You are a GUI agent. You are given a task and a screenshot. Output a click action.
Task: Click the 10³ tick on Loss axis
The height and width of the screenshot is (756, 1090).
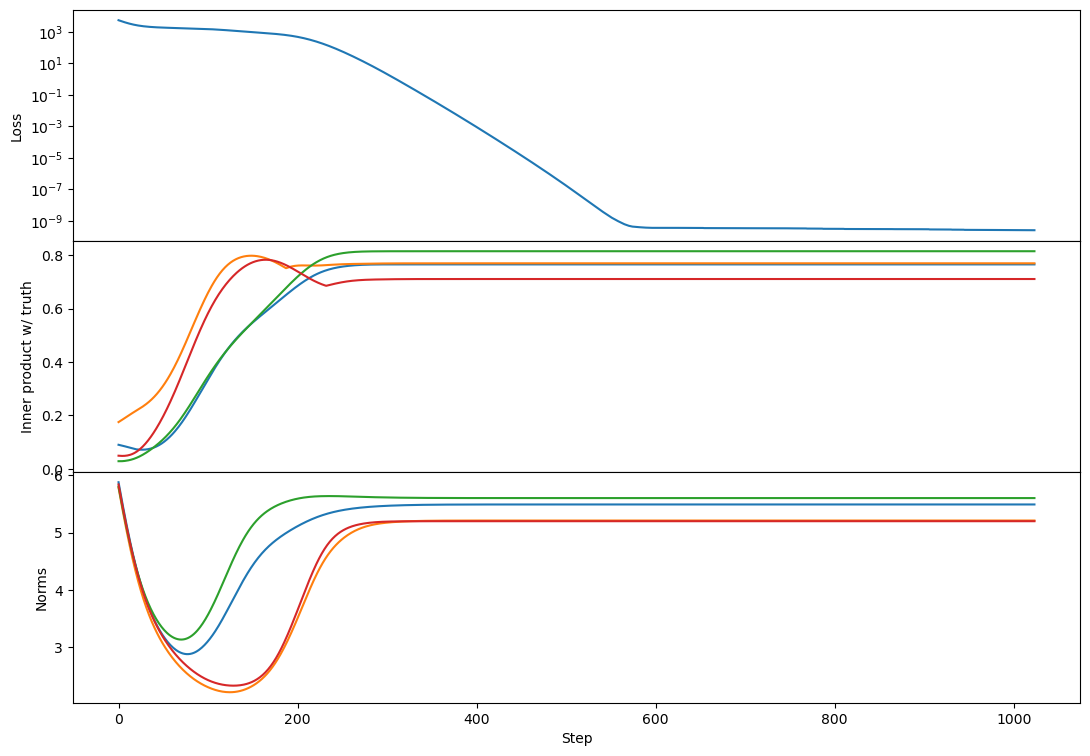pos(49,33)
